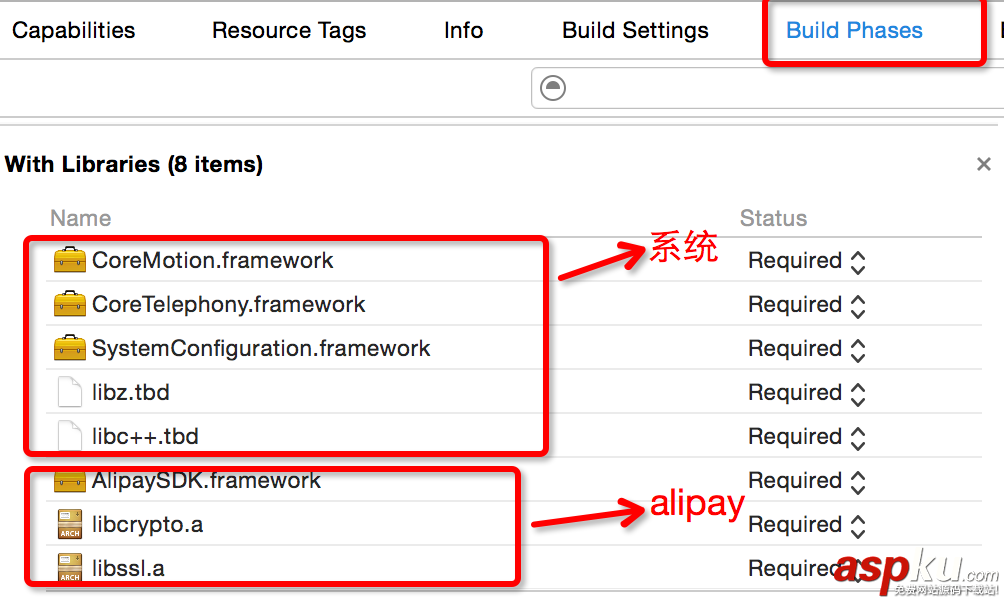1004x602 pixels.
Task: Open Required status dropdown for CoreMotion.framework
Action: [806, 261]
